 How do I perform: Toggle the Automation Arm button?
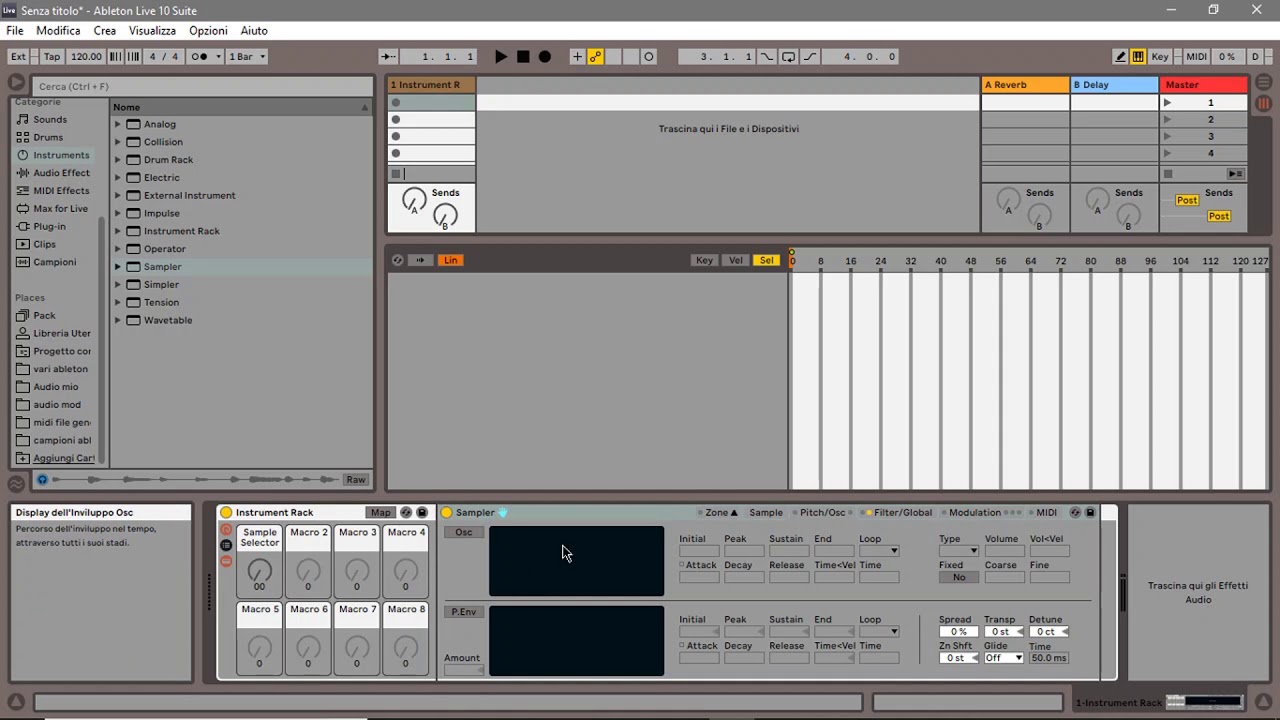coord(596,57)
